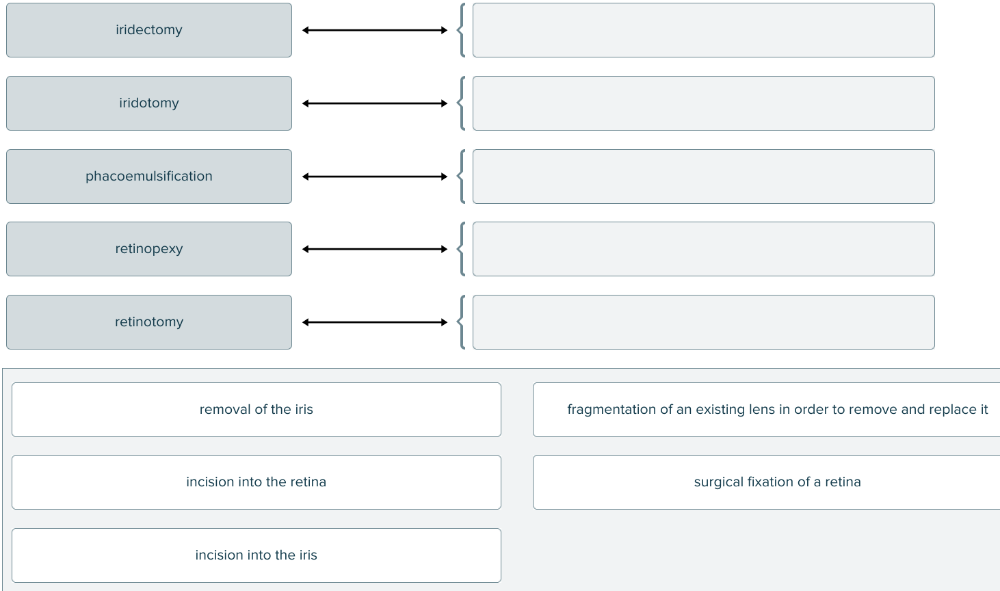This screenshot has height=591, width=1000.
Task: Click the iridectomy term box
Action: 149,30
